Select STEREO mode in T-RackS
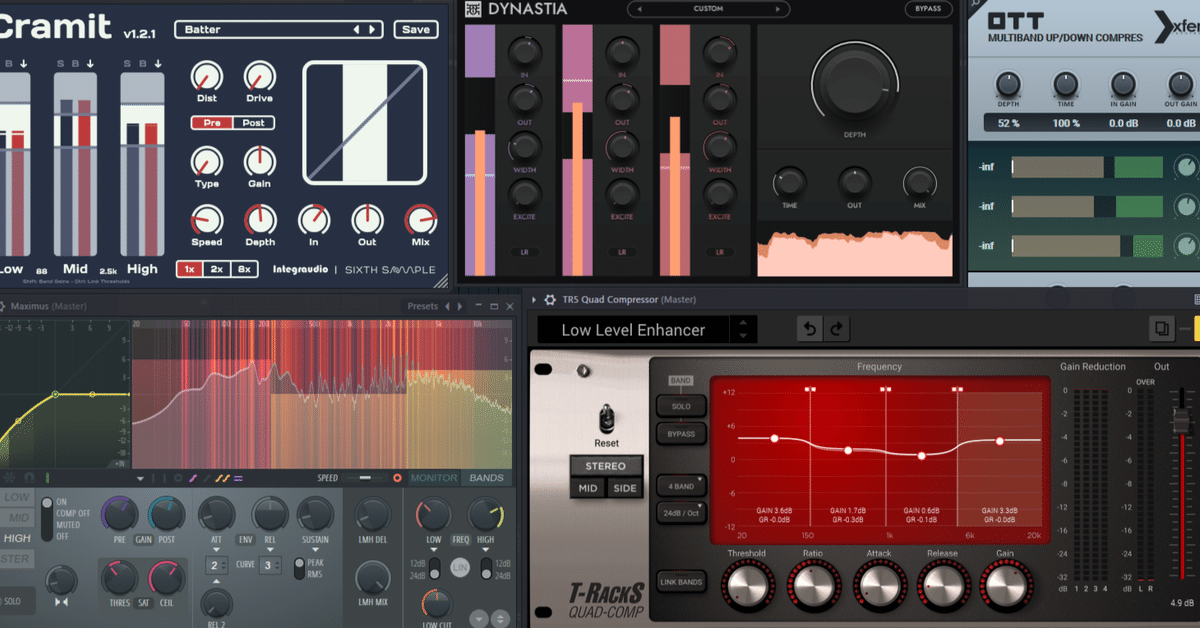 click(x=605, y=466)
